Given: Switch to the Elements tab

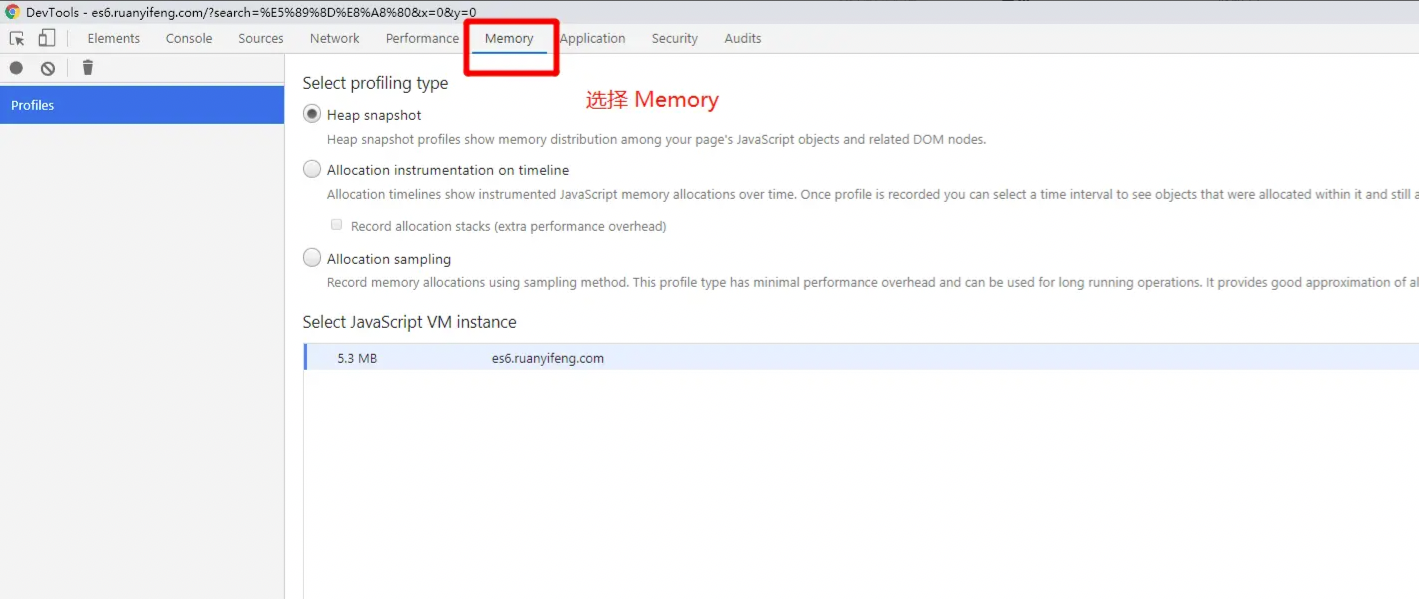Looking at the screenshot, I should pos(114,38).
